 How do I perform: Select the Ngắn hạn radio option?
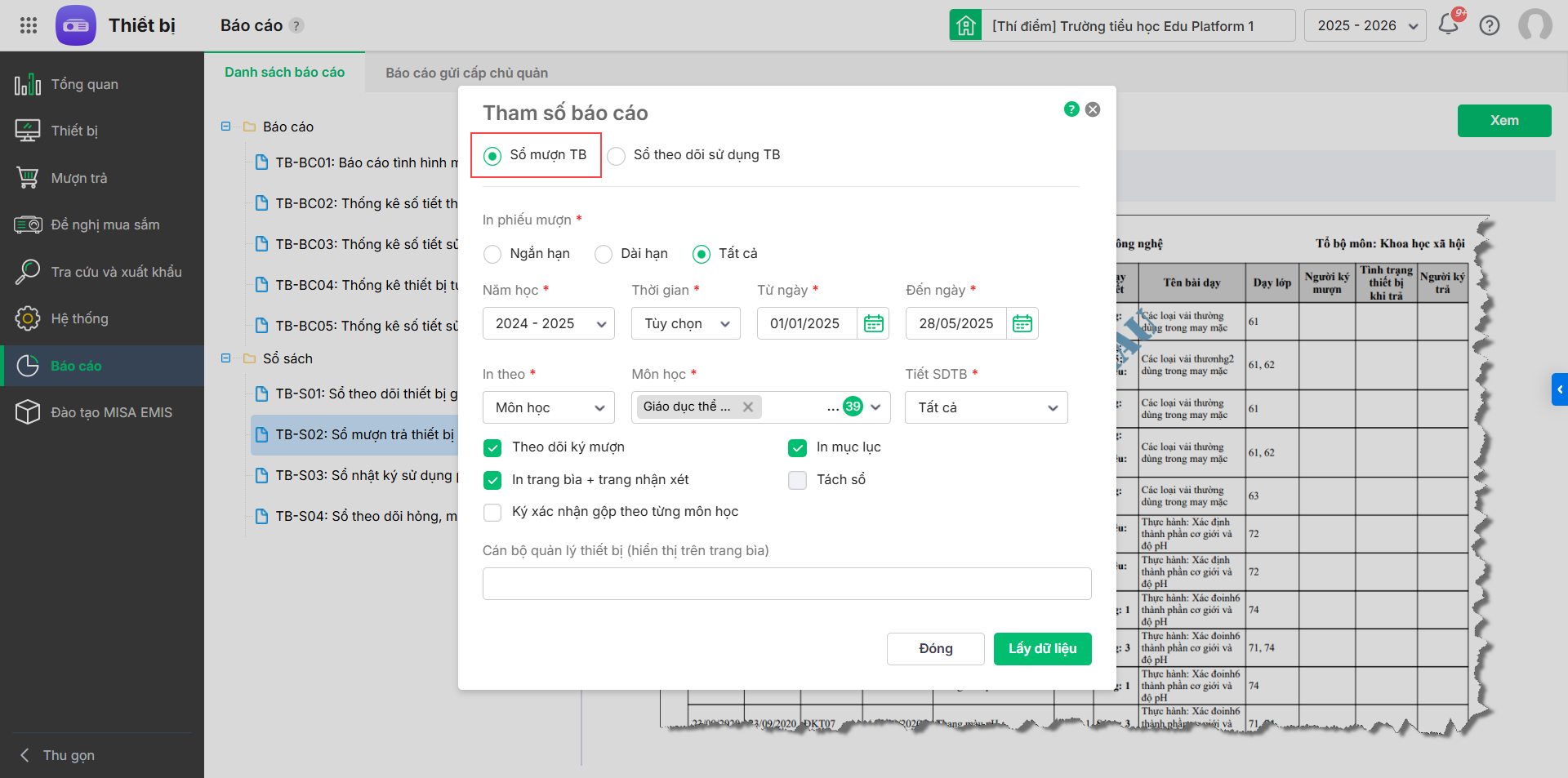492,254
